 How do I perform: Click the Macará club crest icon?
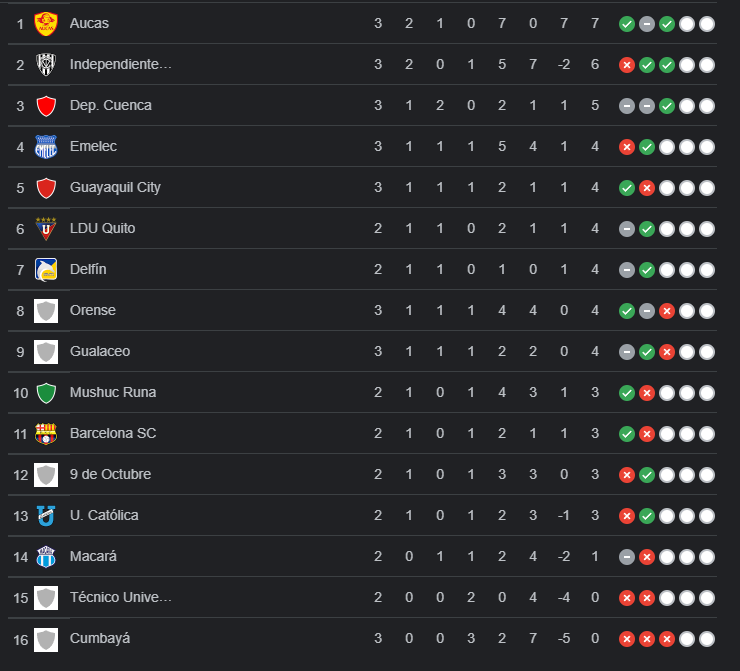(45, 557)
